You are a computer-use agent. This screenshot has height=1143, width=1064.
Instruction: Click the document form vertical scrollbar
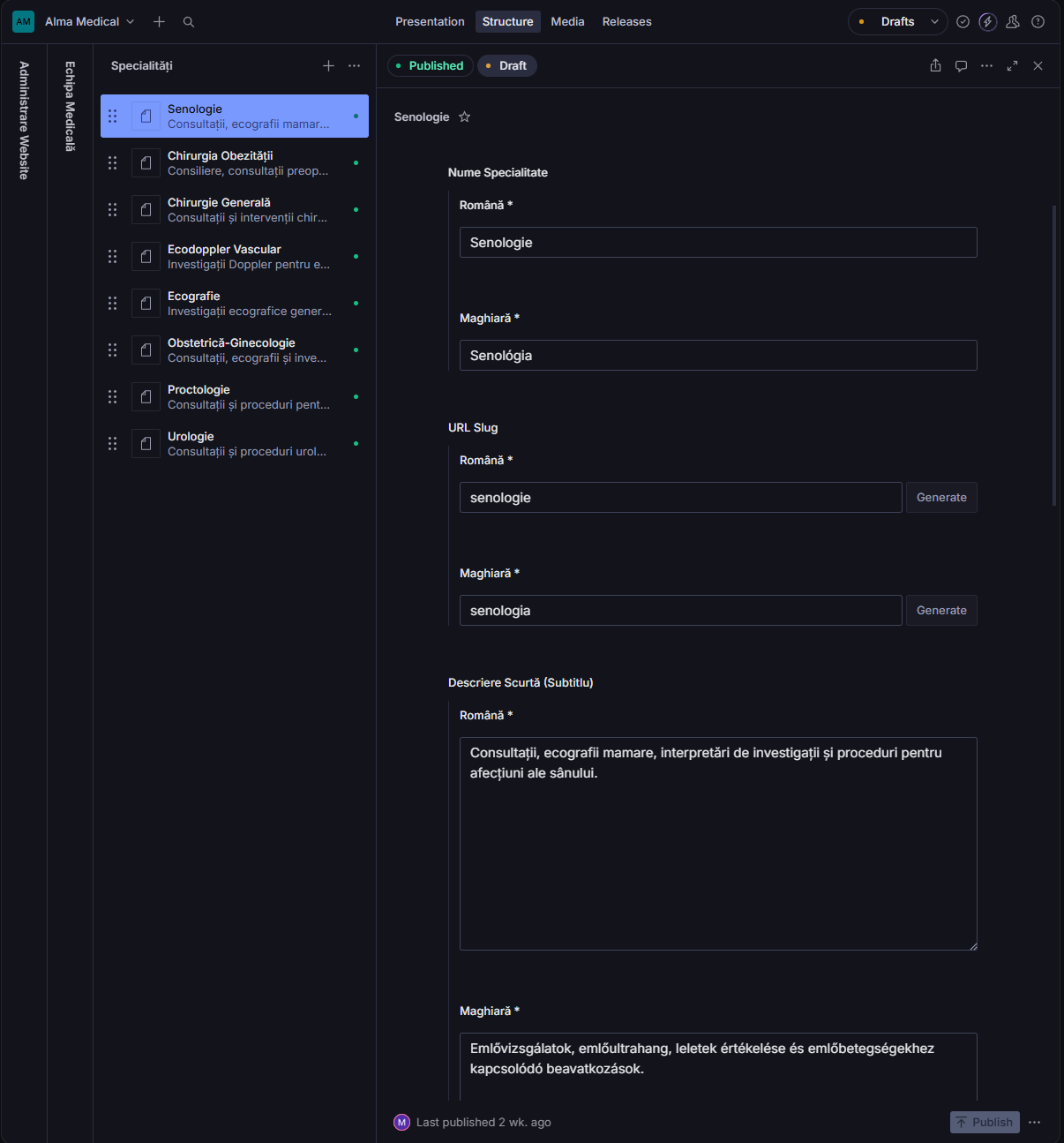(1054, 355)
